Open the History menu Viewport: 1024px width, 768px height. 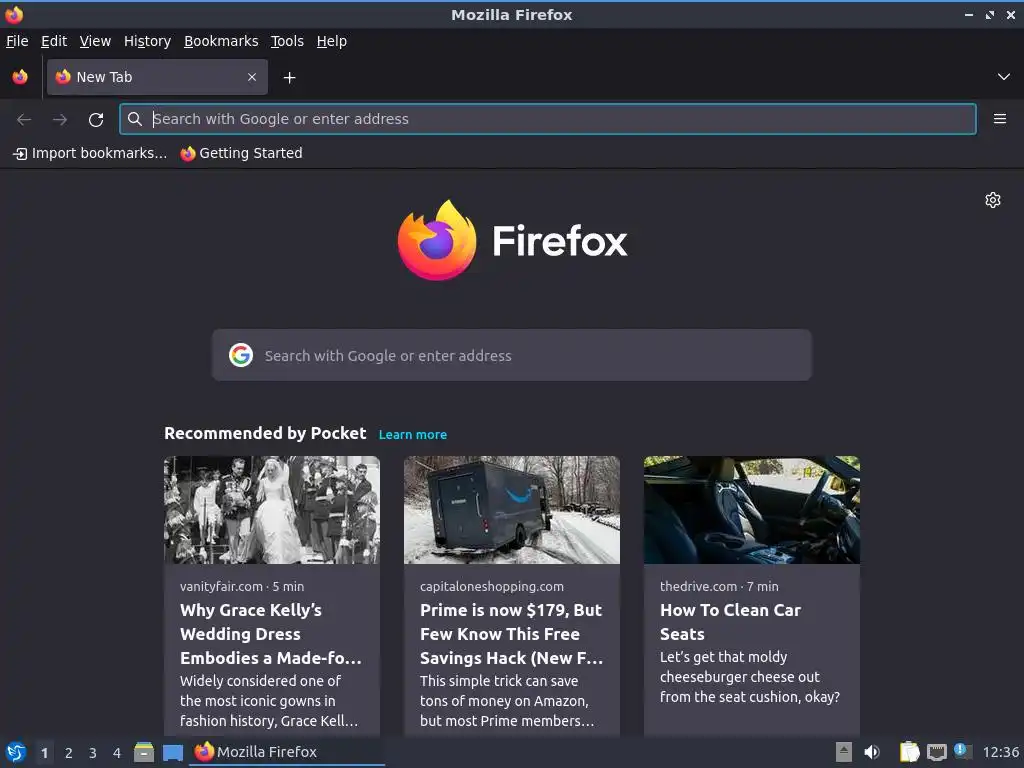pos(148,41)
